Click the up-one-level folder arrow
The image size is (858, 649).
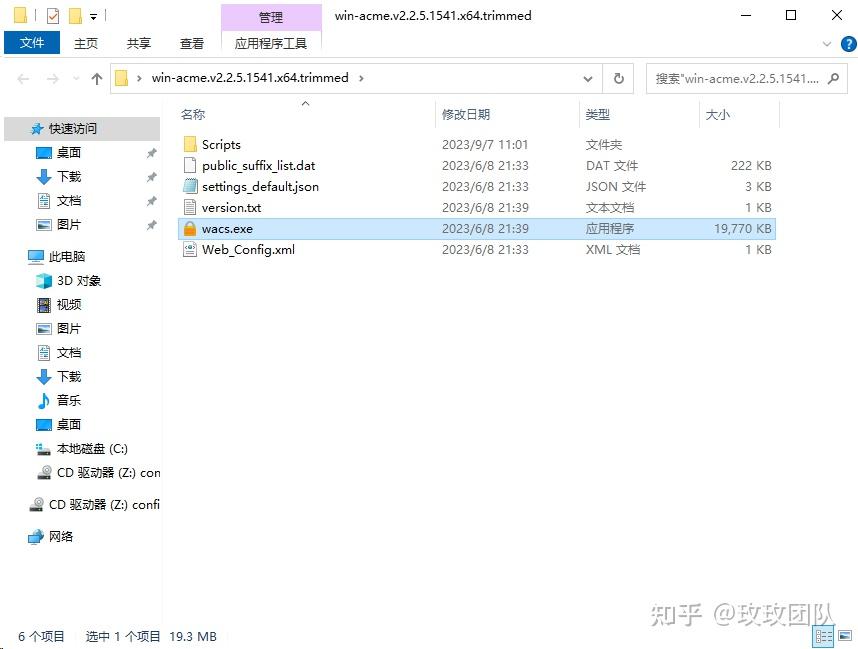96,78
